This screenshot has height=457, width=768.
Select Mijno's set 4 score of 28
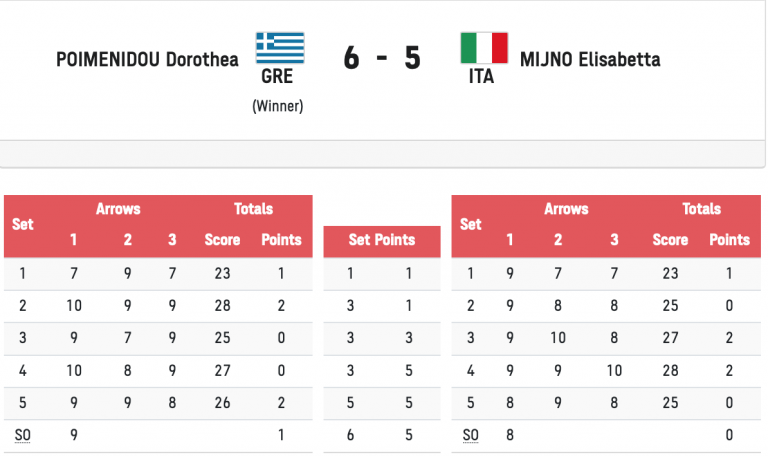[670, 373]
